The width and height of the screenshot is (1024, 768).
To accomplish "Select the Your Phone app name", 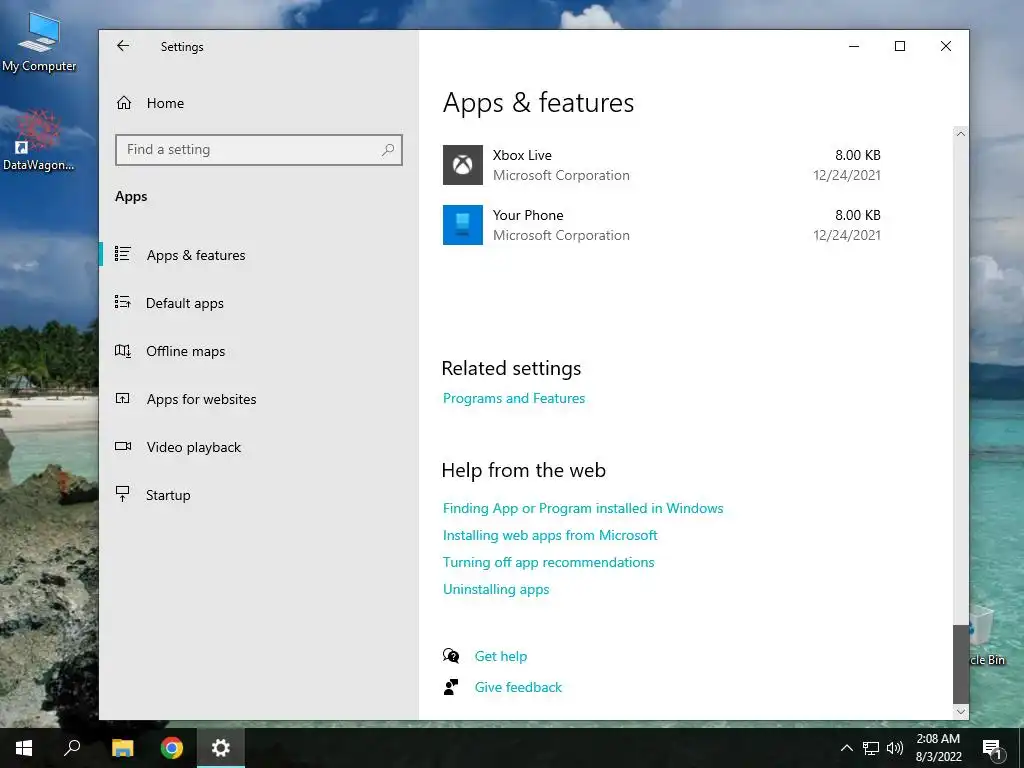I will pos(528,216).
